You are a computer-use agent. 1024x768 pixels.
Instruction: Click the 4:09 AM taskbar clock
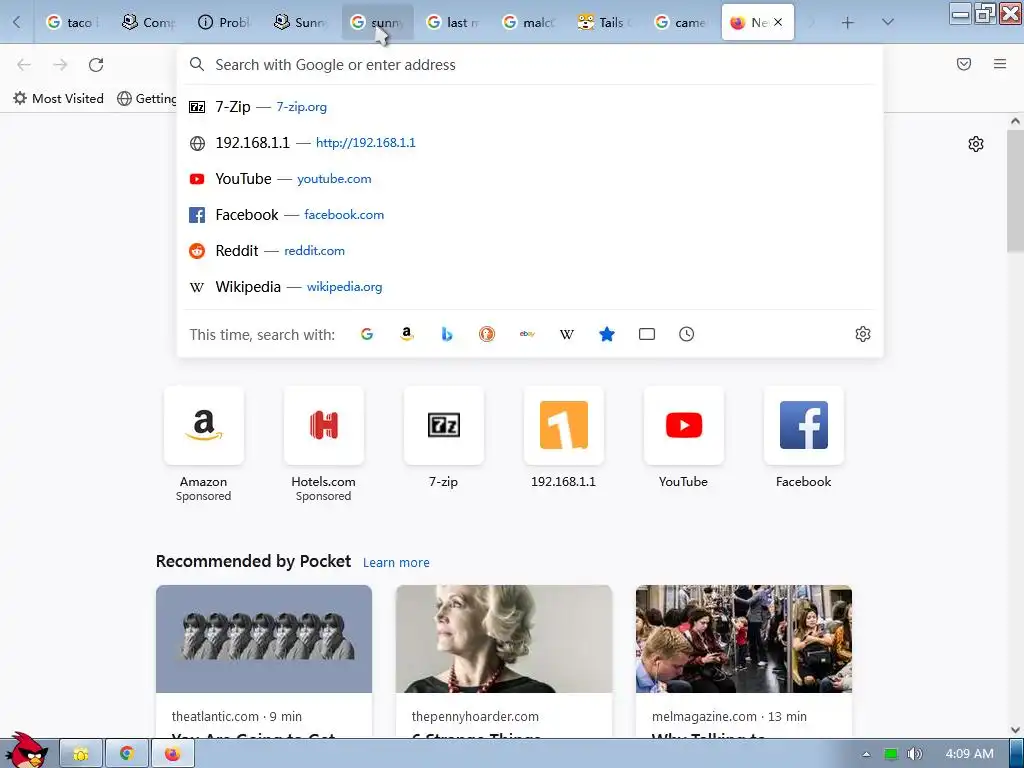click(969, 754)
